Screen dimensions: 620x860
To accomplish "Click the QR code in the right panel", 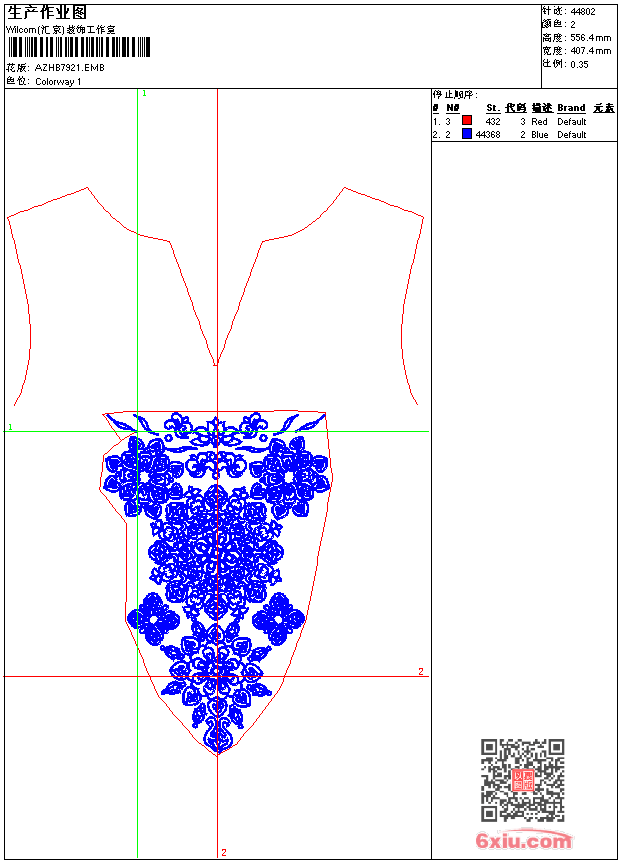I will (523, 779).
